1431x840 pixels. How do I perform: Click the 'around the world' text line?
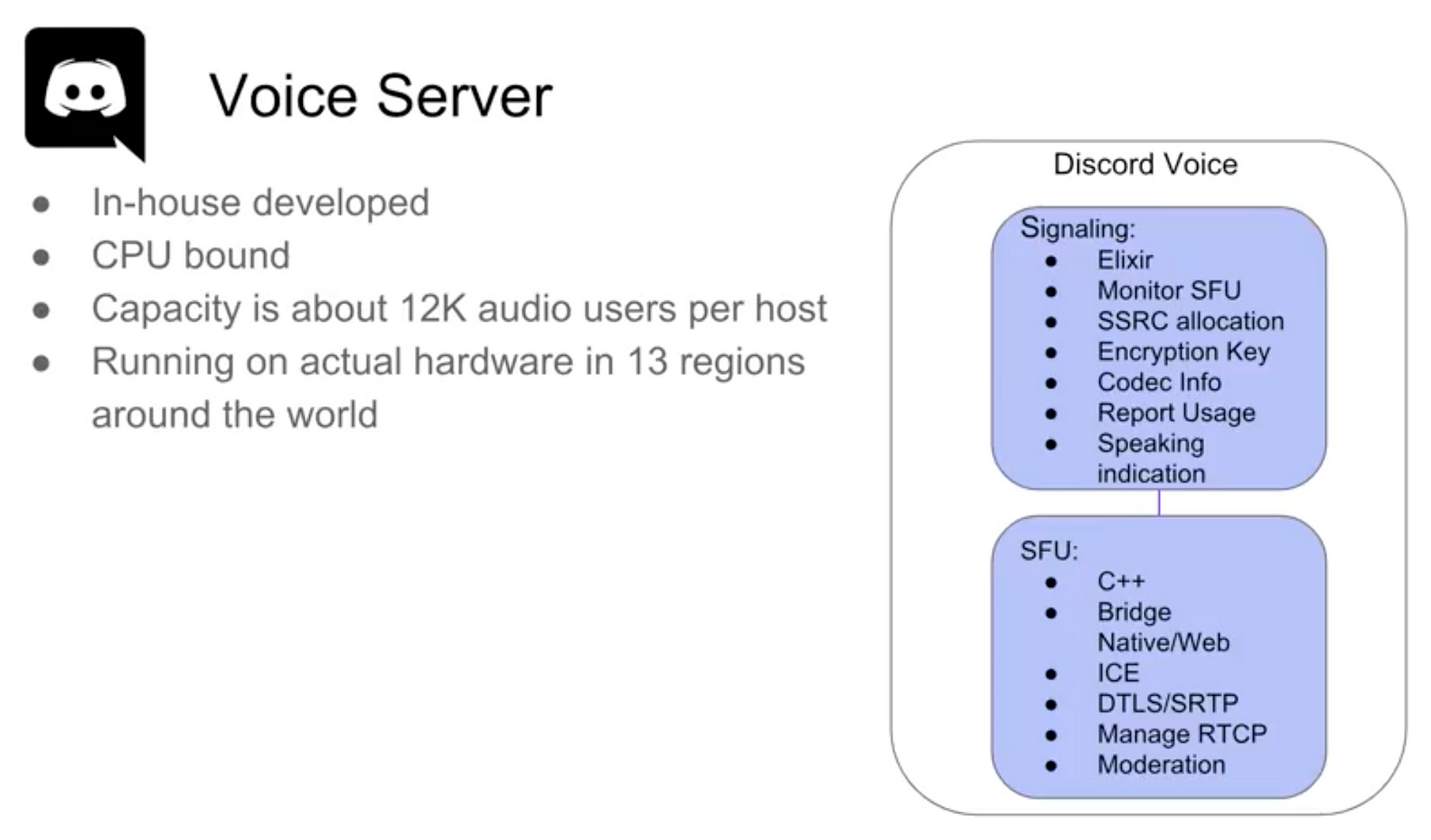click(234, 414)
